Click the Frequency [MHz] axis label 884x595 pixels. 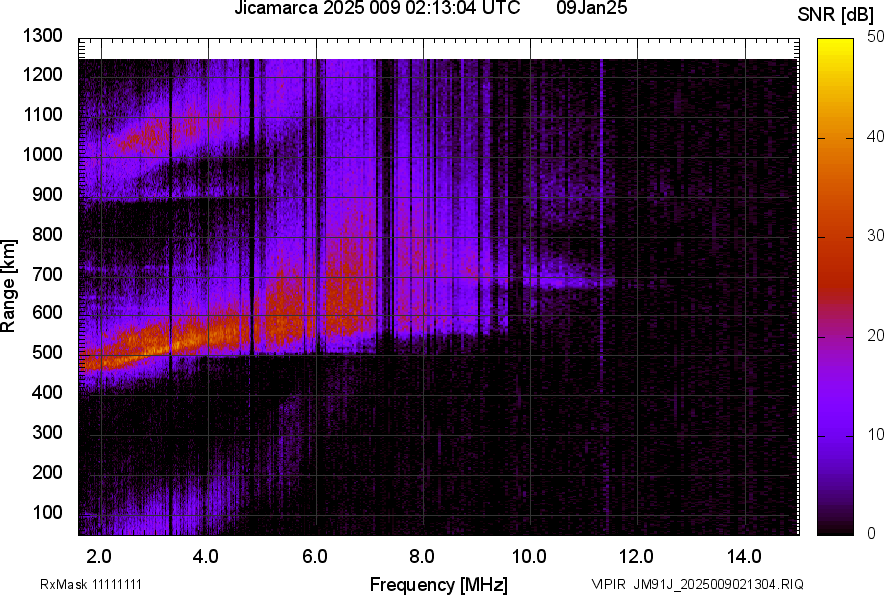[x=438, y=584]
